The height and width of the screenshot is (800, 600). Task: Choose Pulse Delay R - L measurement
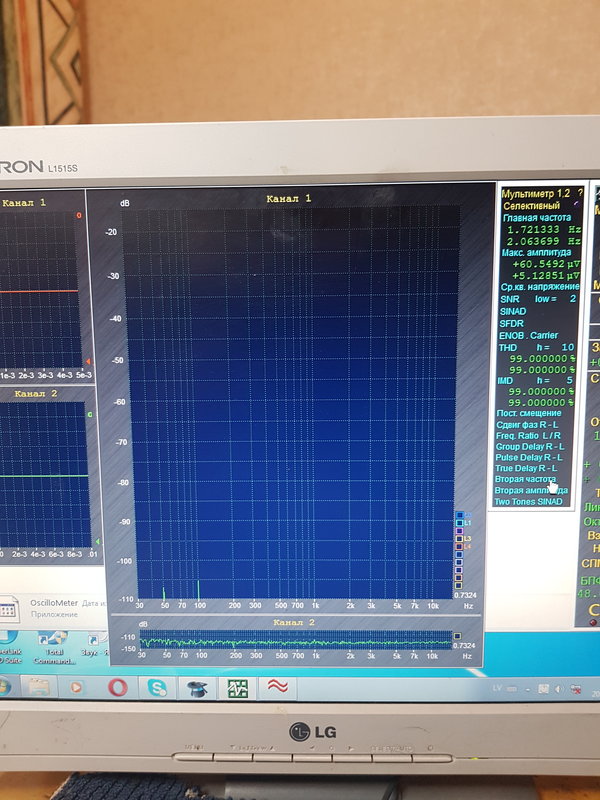click(x=529, y=458)
